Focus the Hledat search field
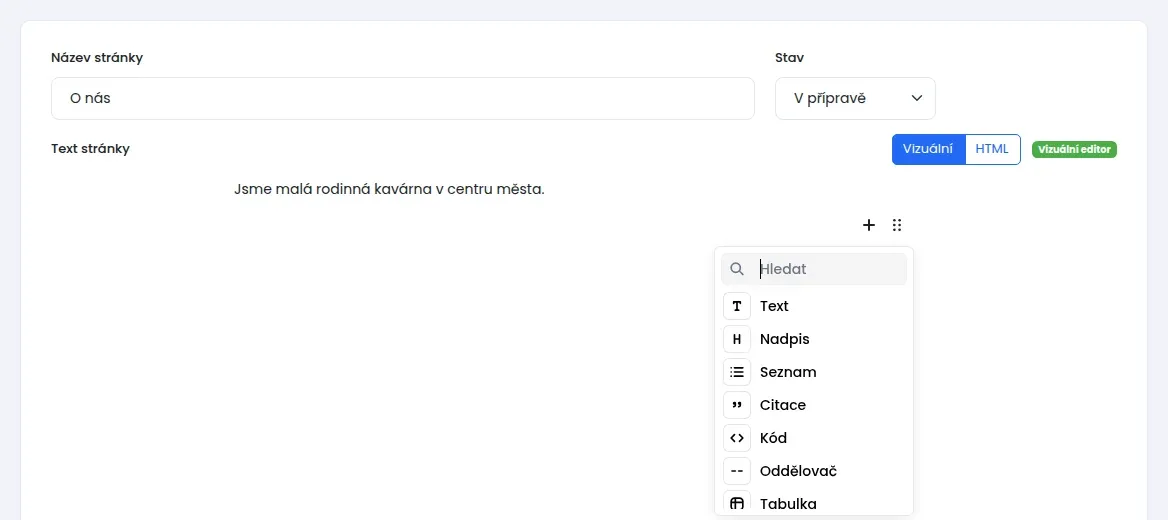This screenshot has width=1168, height=520. tap(813, 269)
